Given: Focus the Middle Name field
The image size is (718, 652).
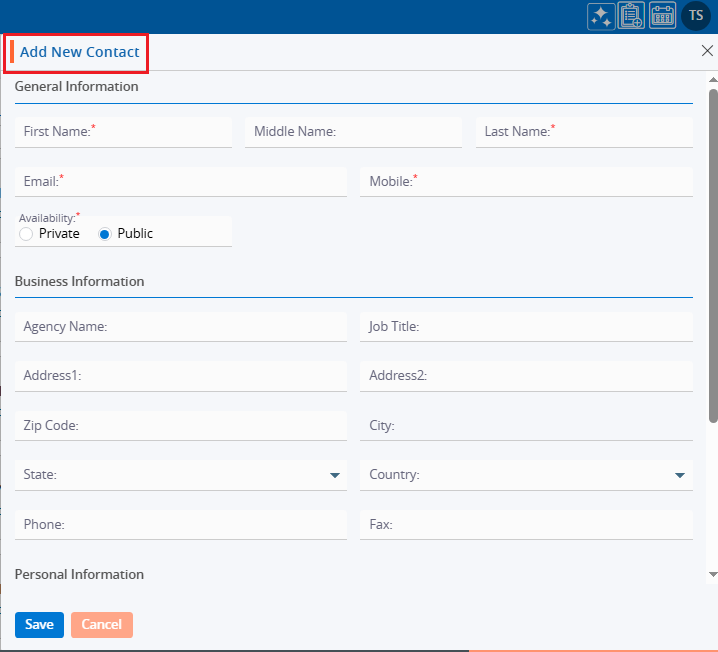Looking at the screenshot, I should (353, 132).
